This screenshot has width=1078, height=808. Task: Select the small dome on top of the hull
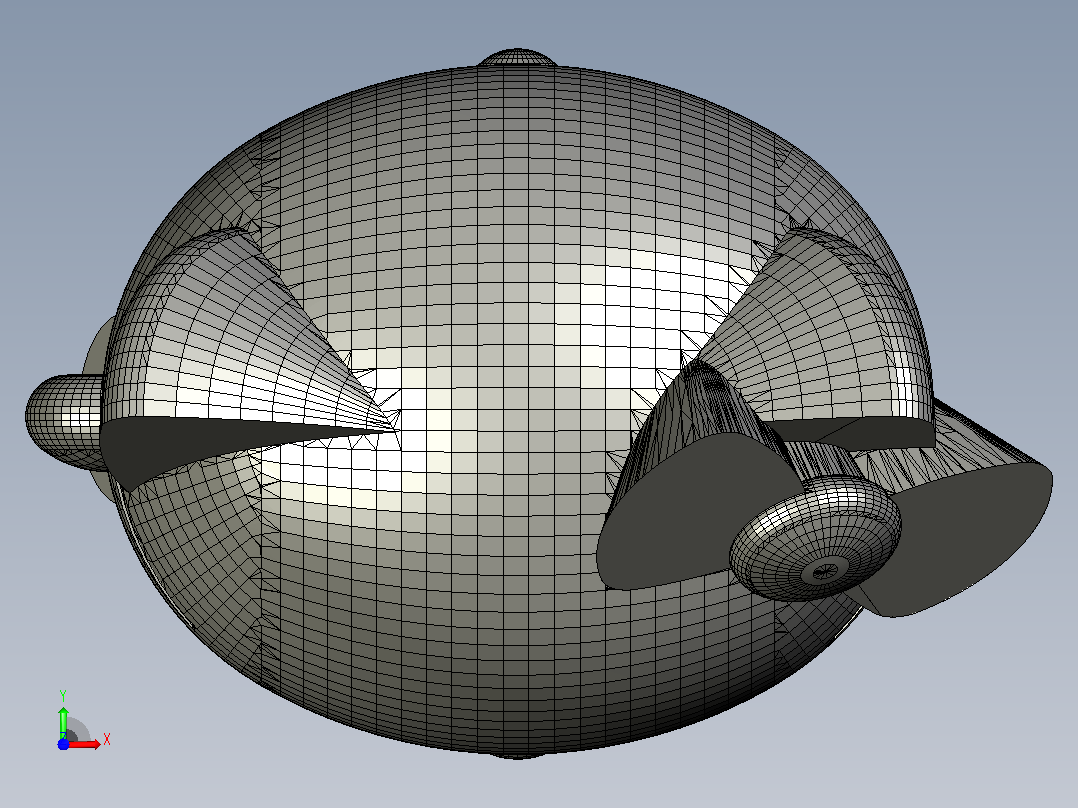517,57
